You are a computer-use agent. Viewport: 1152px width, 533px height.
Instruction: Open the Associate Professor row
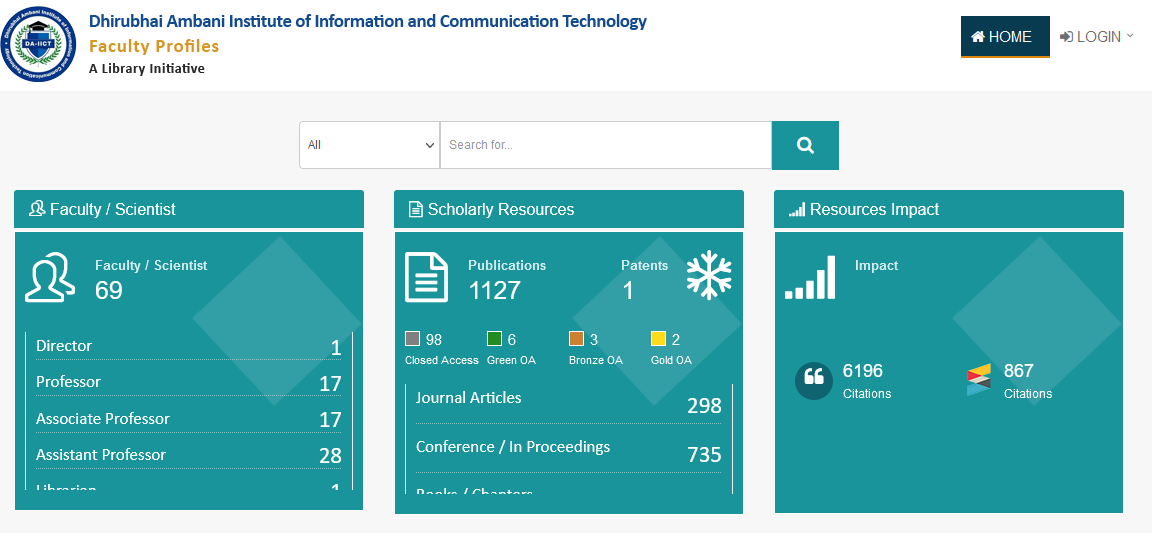pyautogui.click(x=189, y=419)
